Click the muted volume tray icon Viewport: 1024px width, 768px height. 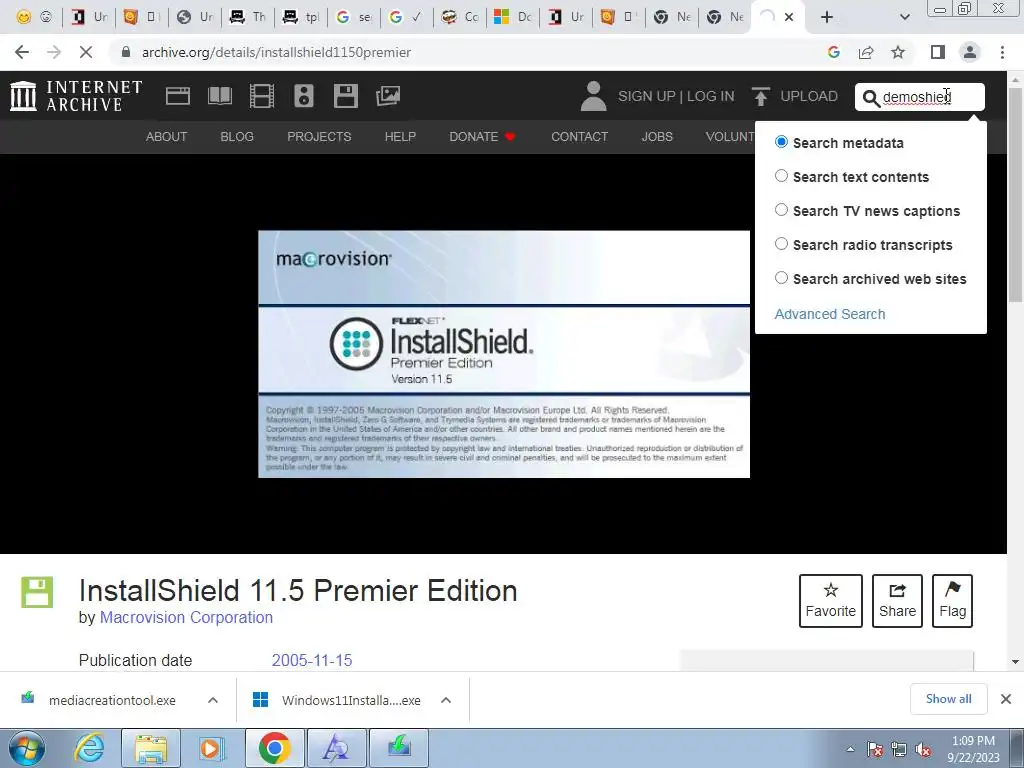point(923,750)
